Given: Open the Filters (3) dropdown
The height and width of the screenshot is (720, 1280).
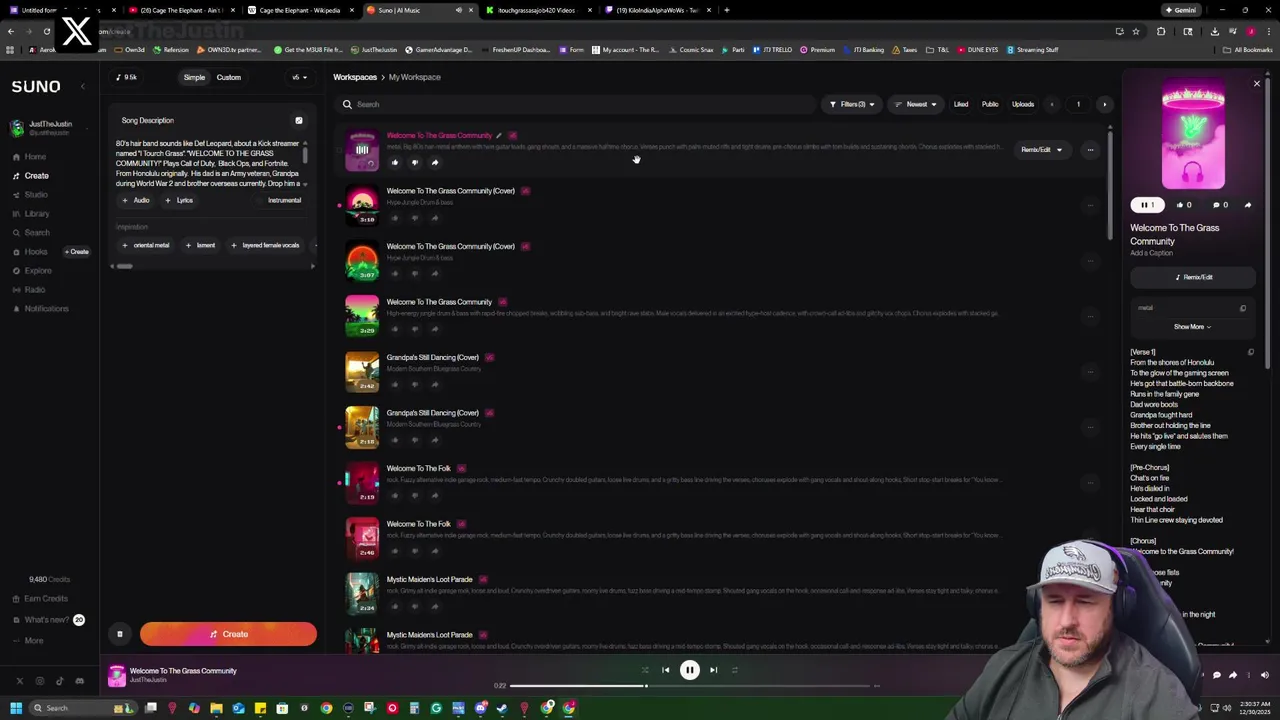Looking at the screenshot, I should tap(852, 104).
